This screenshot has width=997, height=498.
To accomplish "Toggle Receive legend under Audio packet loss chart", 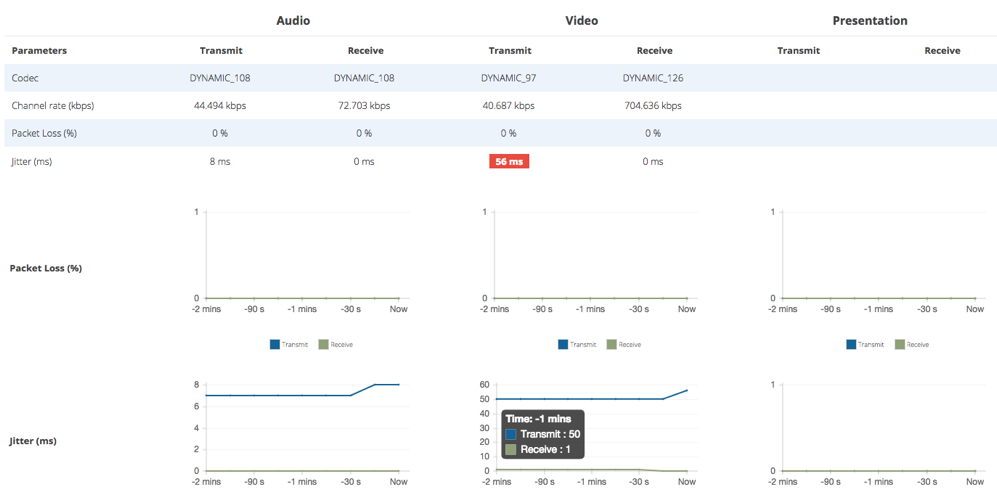I will point(336,344).
